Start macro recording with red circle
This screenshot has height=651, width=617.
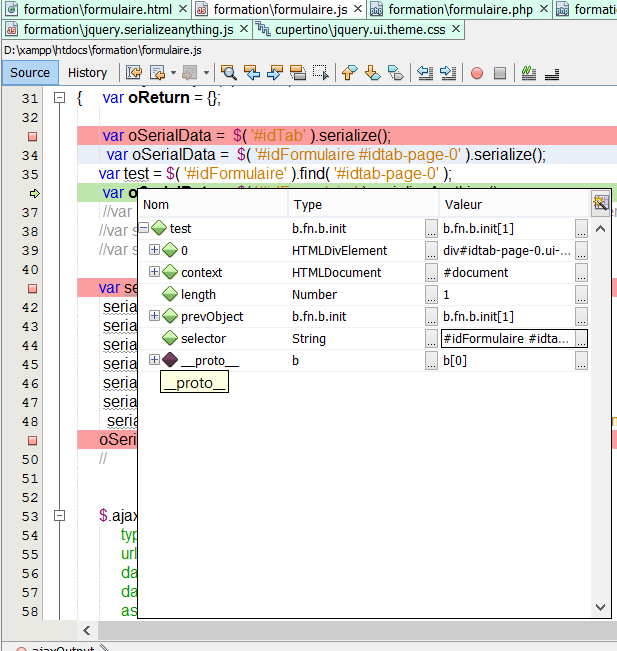coord(477,73)
